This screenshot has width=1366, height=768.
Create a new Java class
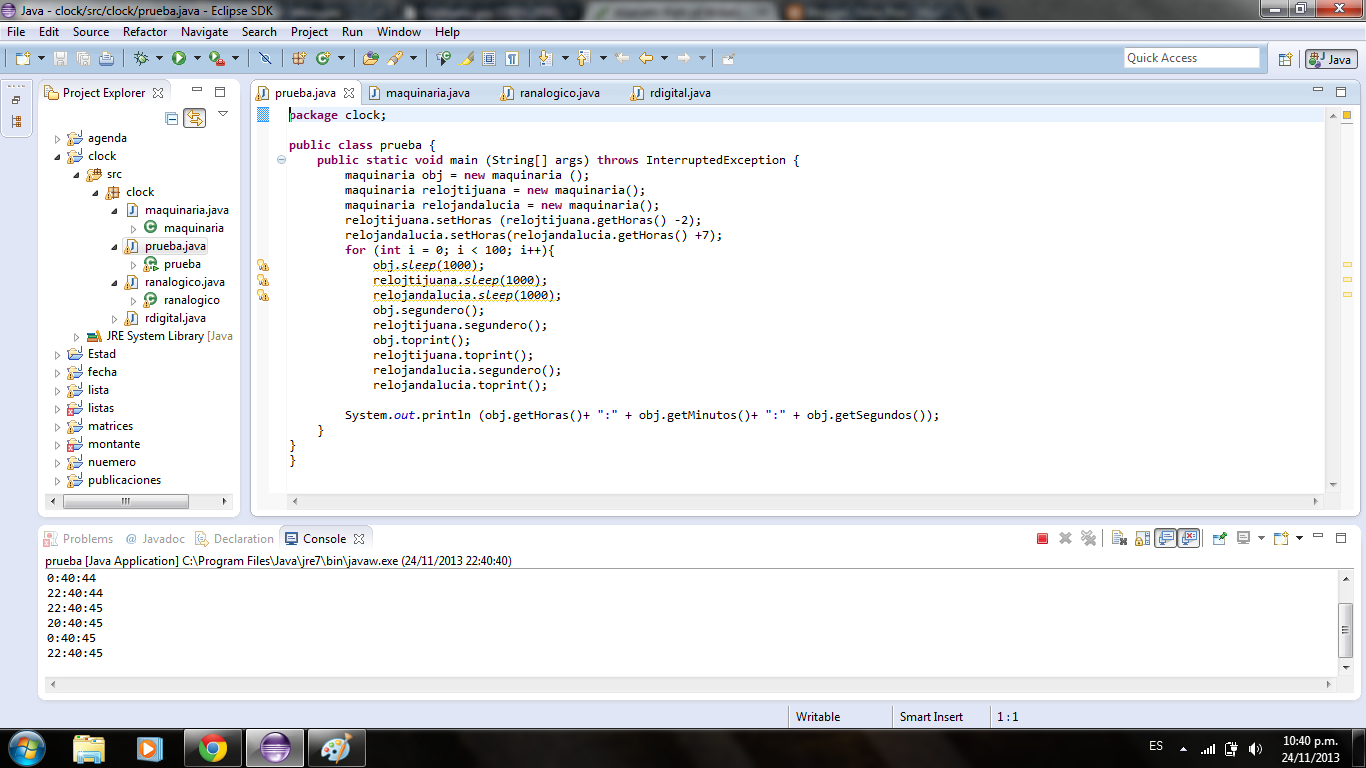[321, 57]
